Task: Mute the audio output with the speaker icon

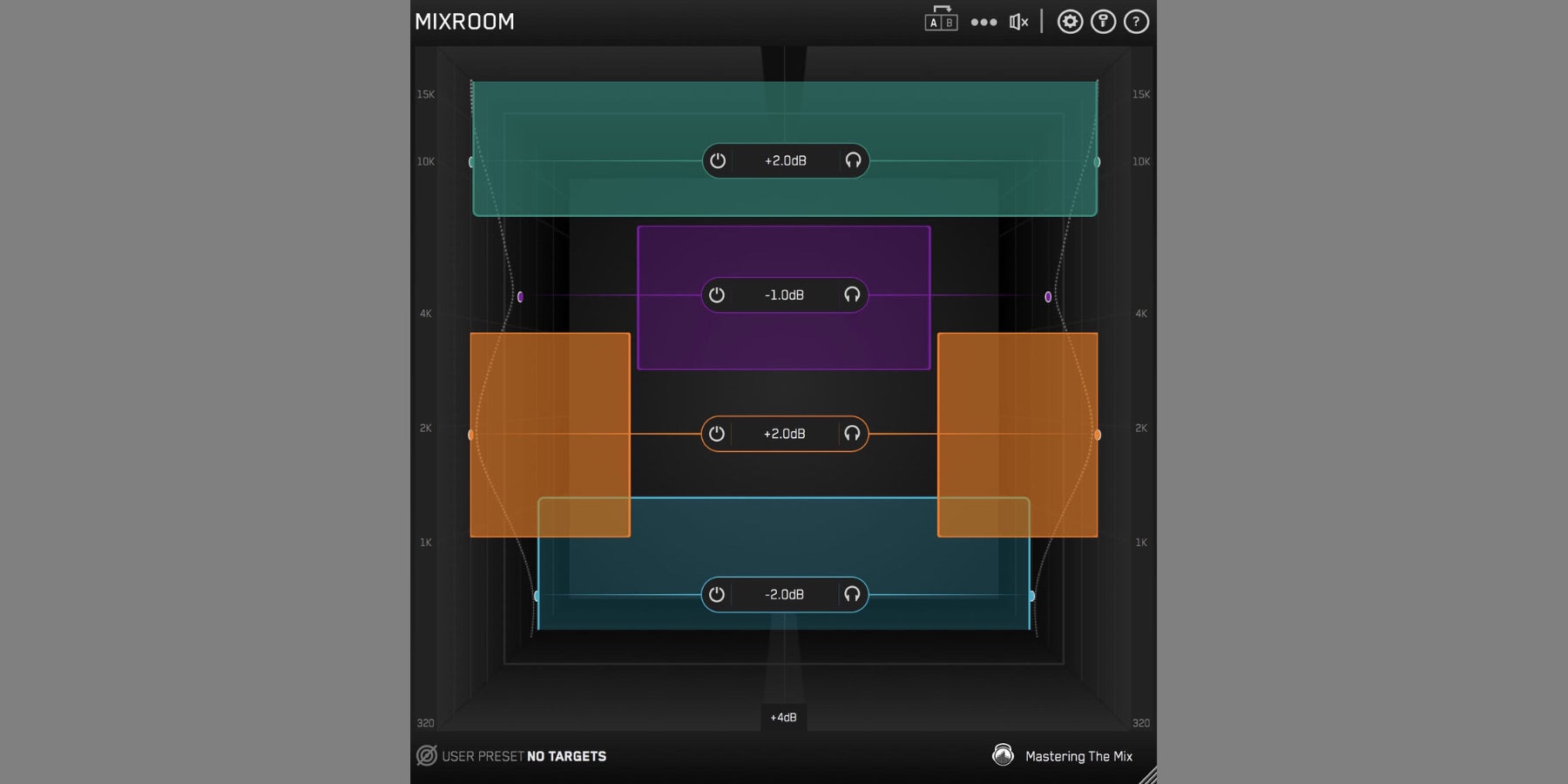Action: coord(1020,21)
